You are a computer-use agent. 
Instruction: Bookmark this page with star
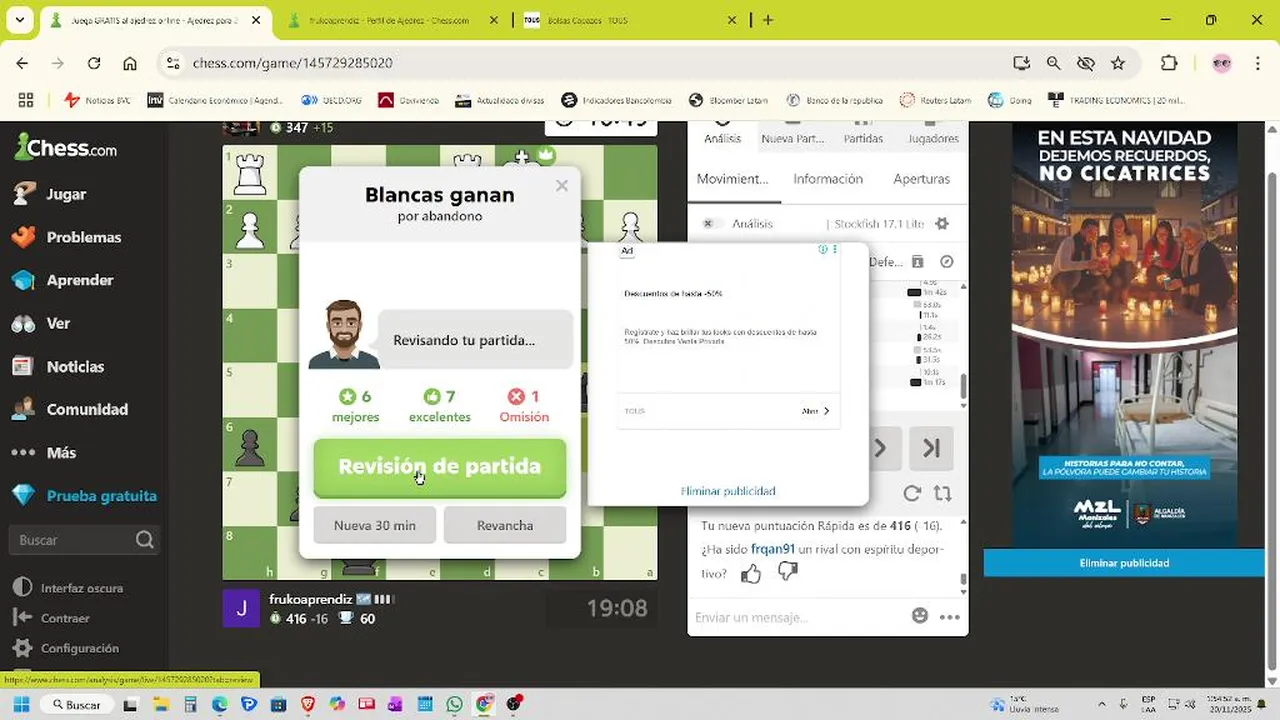(1118, 63)
